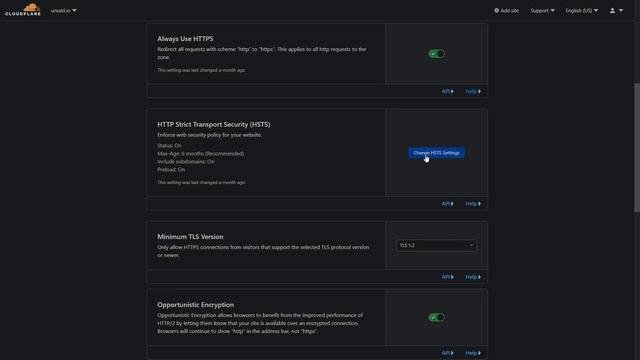Toggle Always Use HTTPS switch
The width and height of the screenshot is (640, 360).
click(x=436, y=53)
